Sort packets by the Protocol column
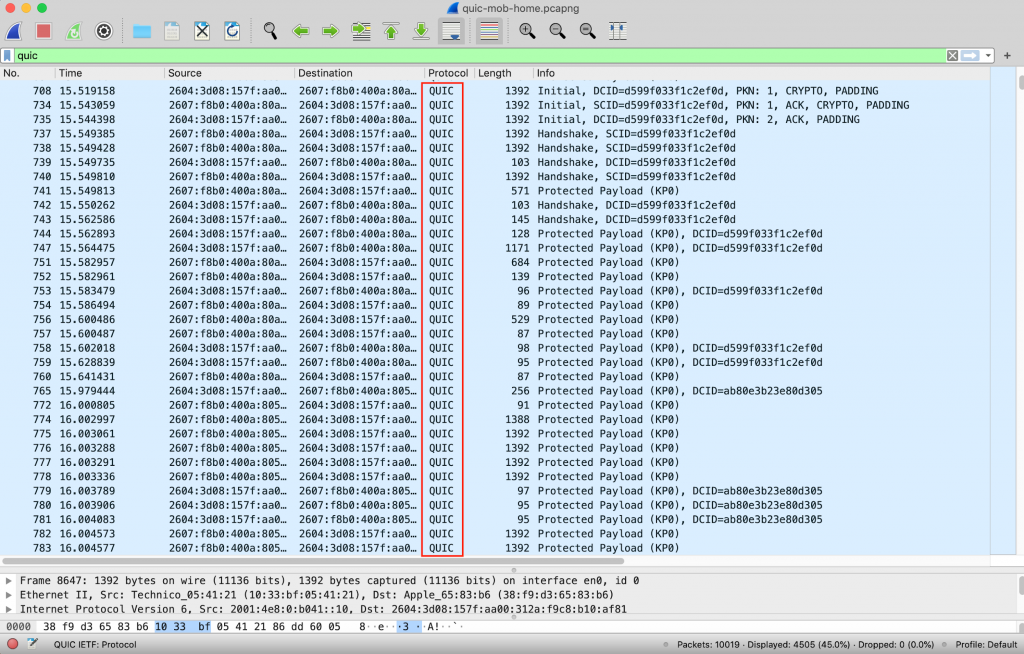 (x=447, y=73)
